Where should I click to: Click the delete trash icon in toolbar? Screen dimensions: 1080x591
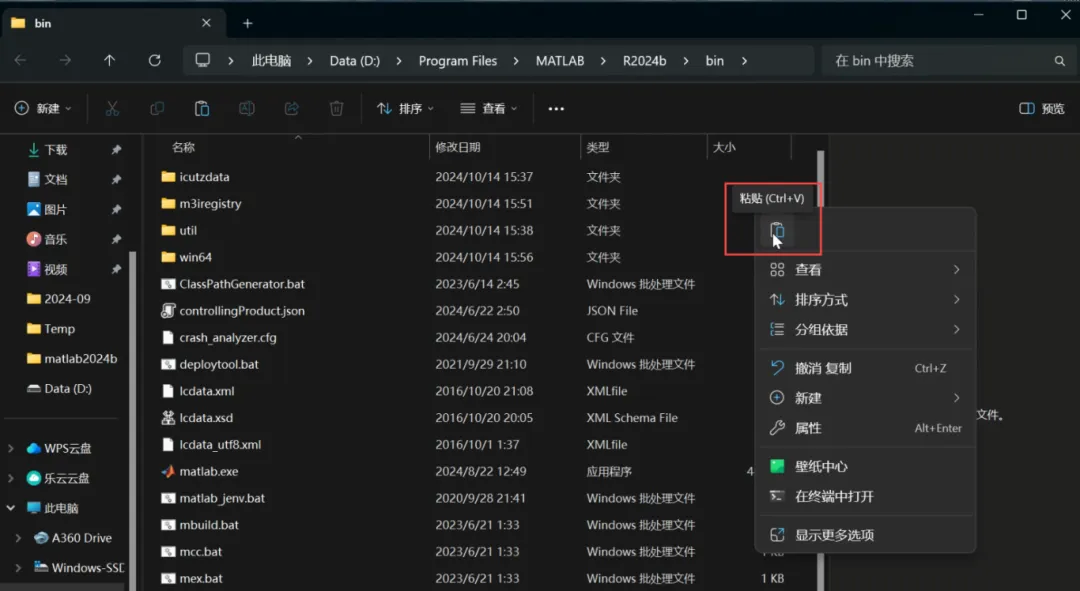[336, 108]
